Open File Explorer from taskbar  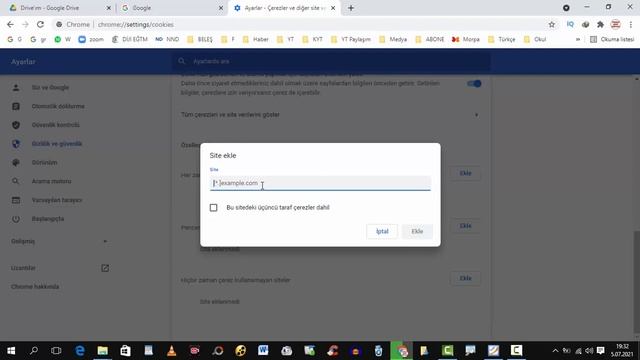coord(102,351)
